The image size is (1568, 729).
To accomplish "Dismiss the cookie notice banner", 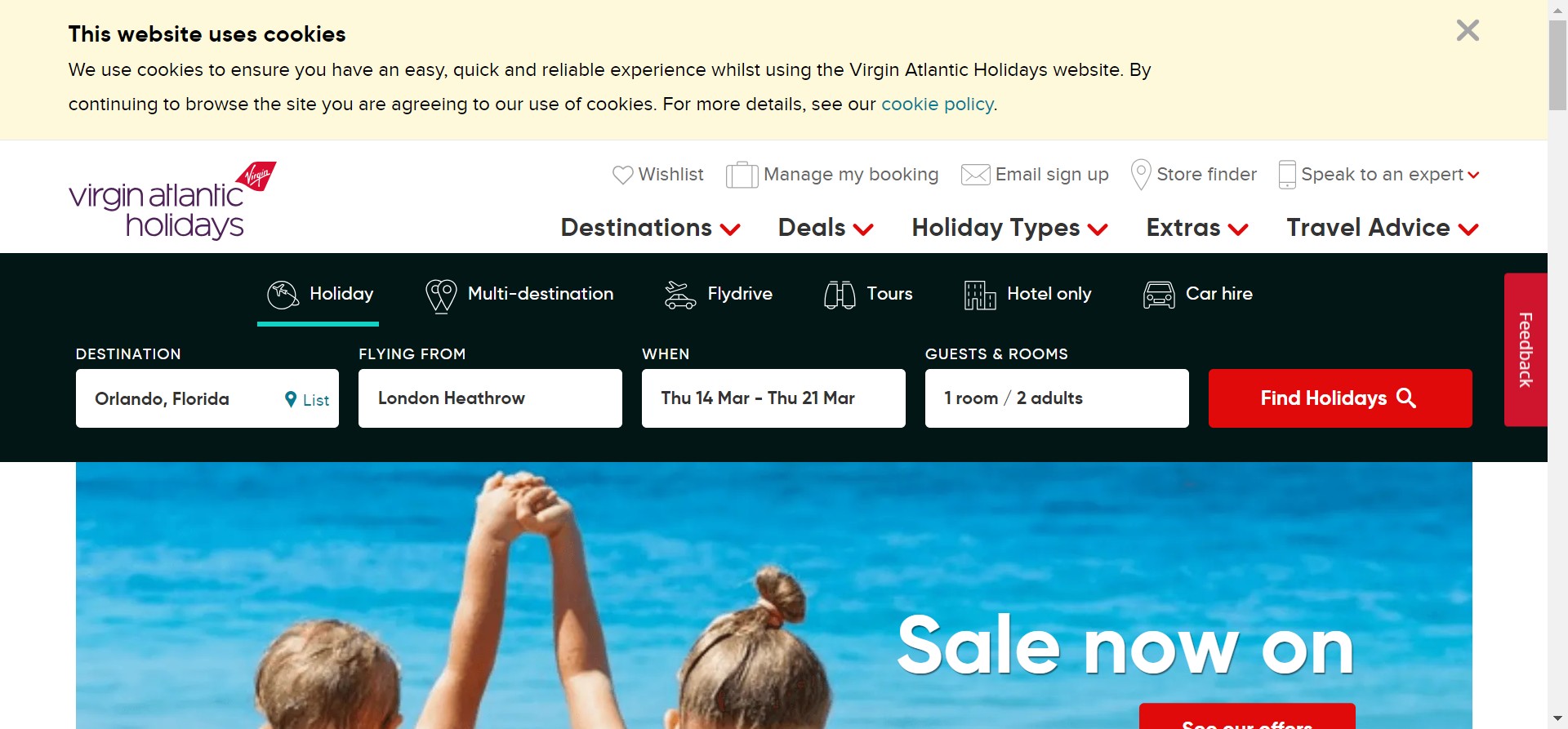I will [1468, 31].
